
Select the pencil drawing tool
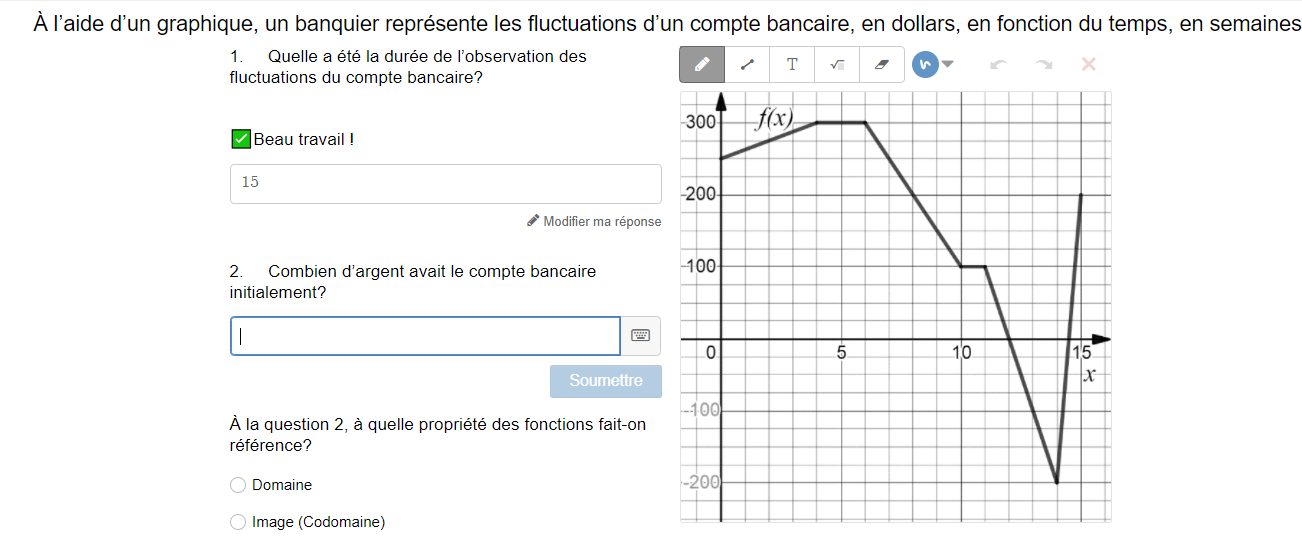(702, 65)
